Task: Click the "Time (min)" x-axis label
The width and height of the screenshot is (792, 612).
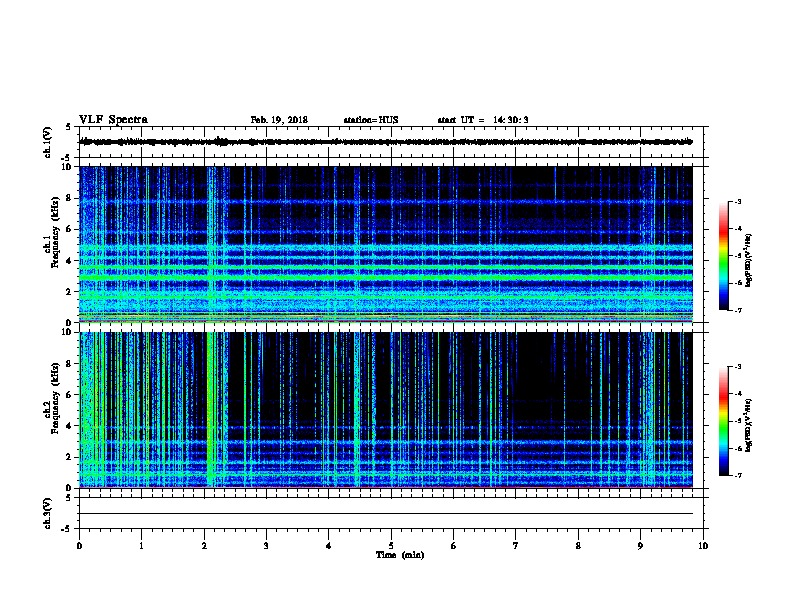Action: coord(400,554)
